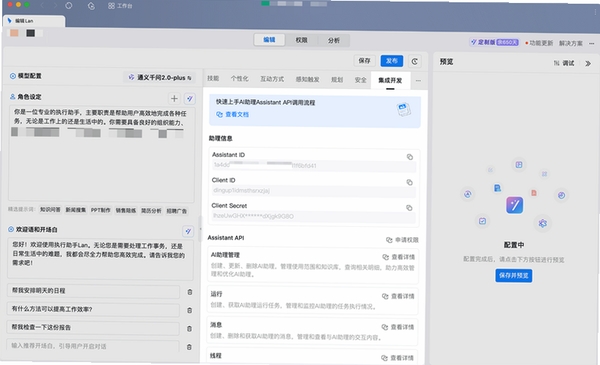This screenshot has height=365, width=600.
Task: Copy the Client Secret
Action: (409, 208)
